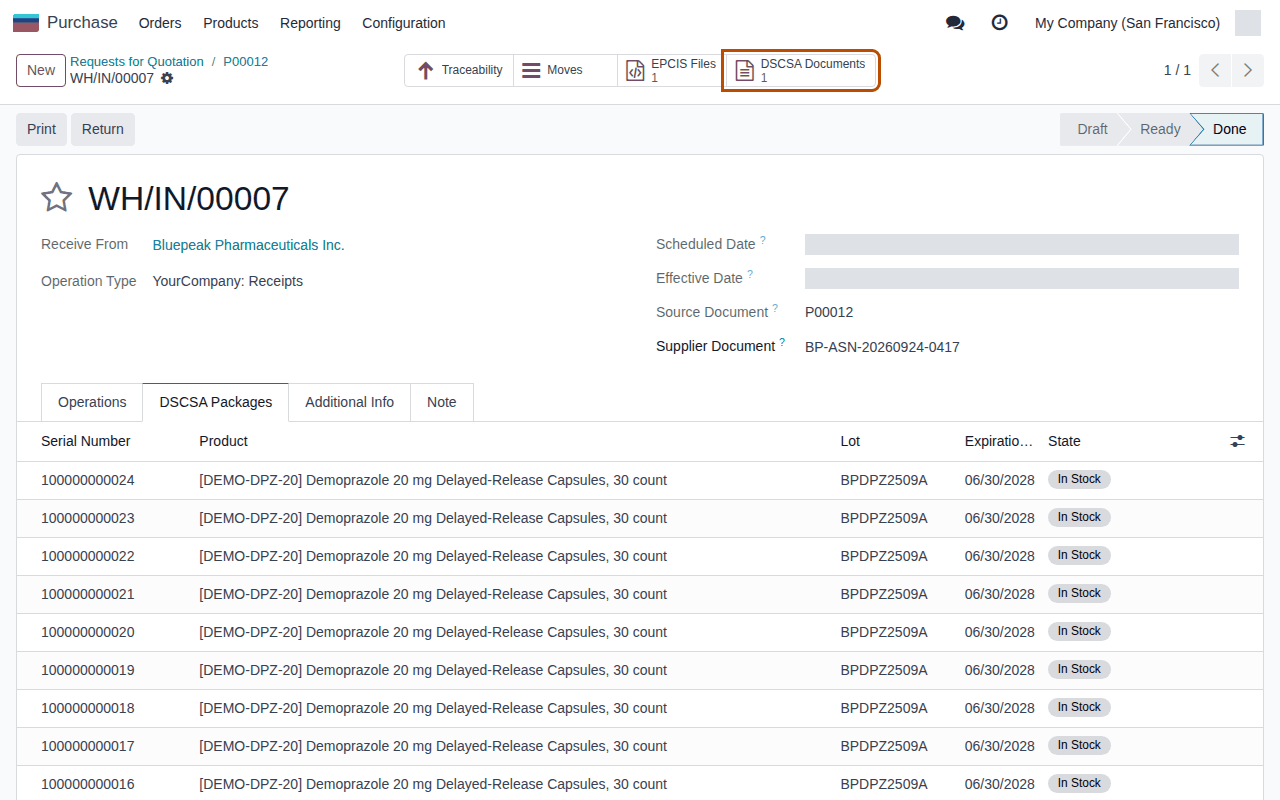Go to previous record arrow

click(x=1215, y=70)
